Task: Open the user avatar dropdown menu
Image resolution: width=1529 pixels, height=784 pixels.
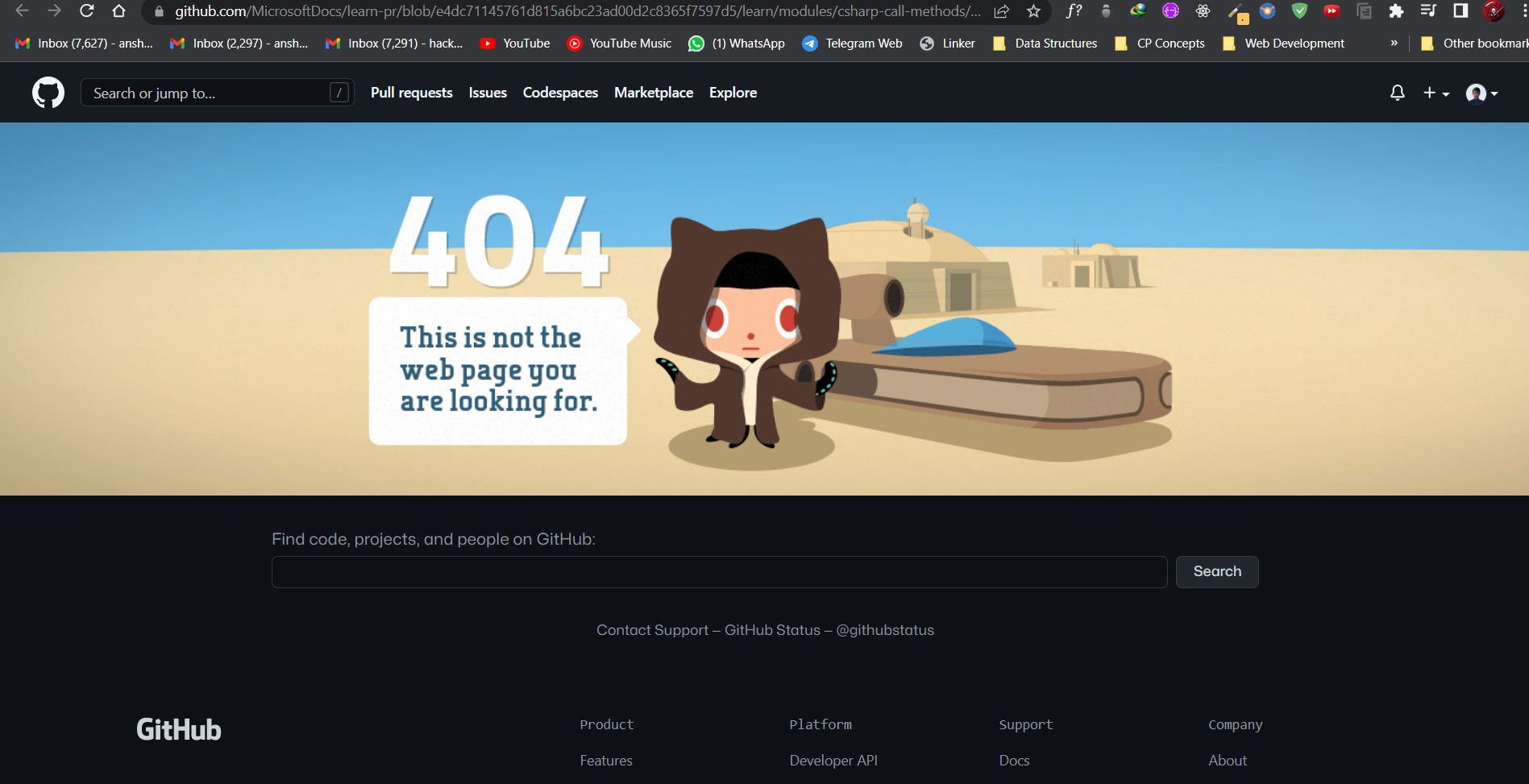Action: [1481, 93]
